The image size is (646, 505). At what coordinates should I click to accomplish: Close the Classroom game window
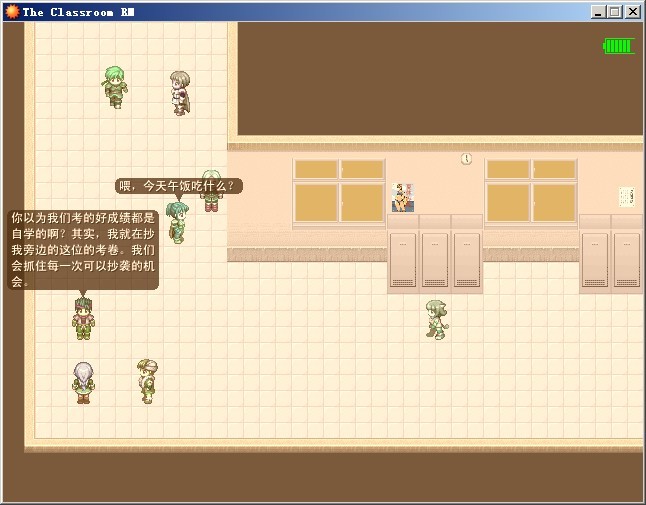click(x=632, y=12)
